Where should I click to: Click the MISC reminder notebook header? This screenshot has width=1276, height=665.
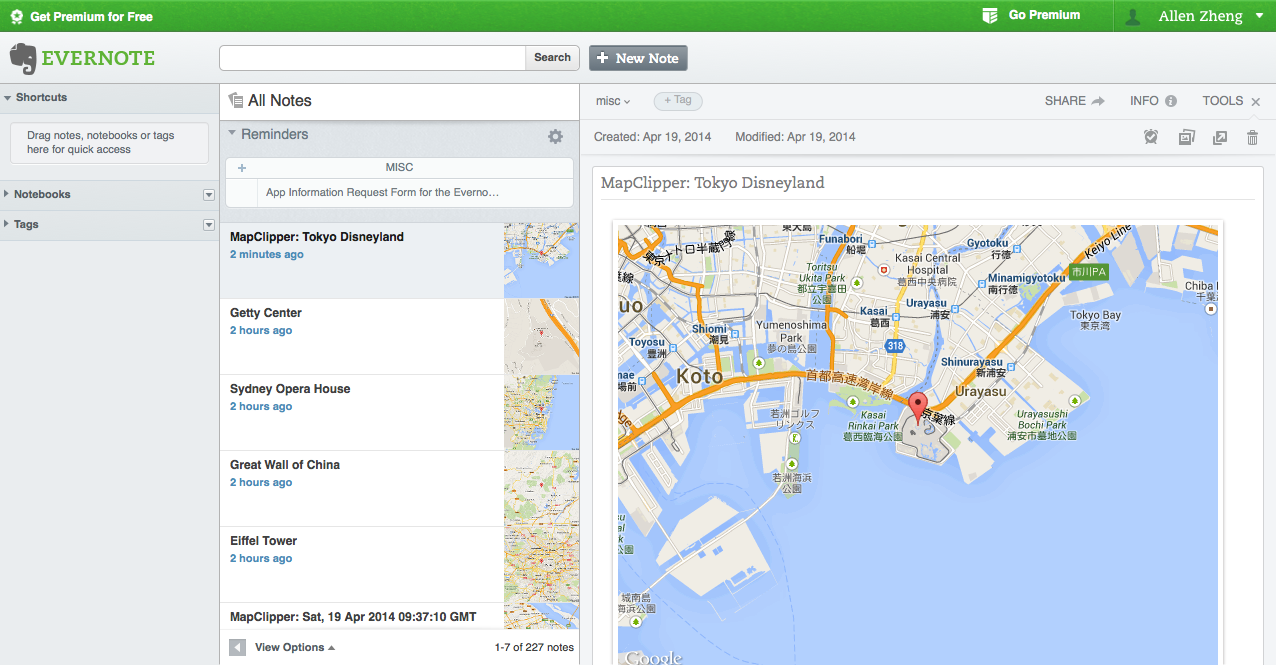tap(399, 168)
